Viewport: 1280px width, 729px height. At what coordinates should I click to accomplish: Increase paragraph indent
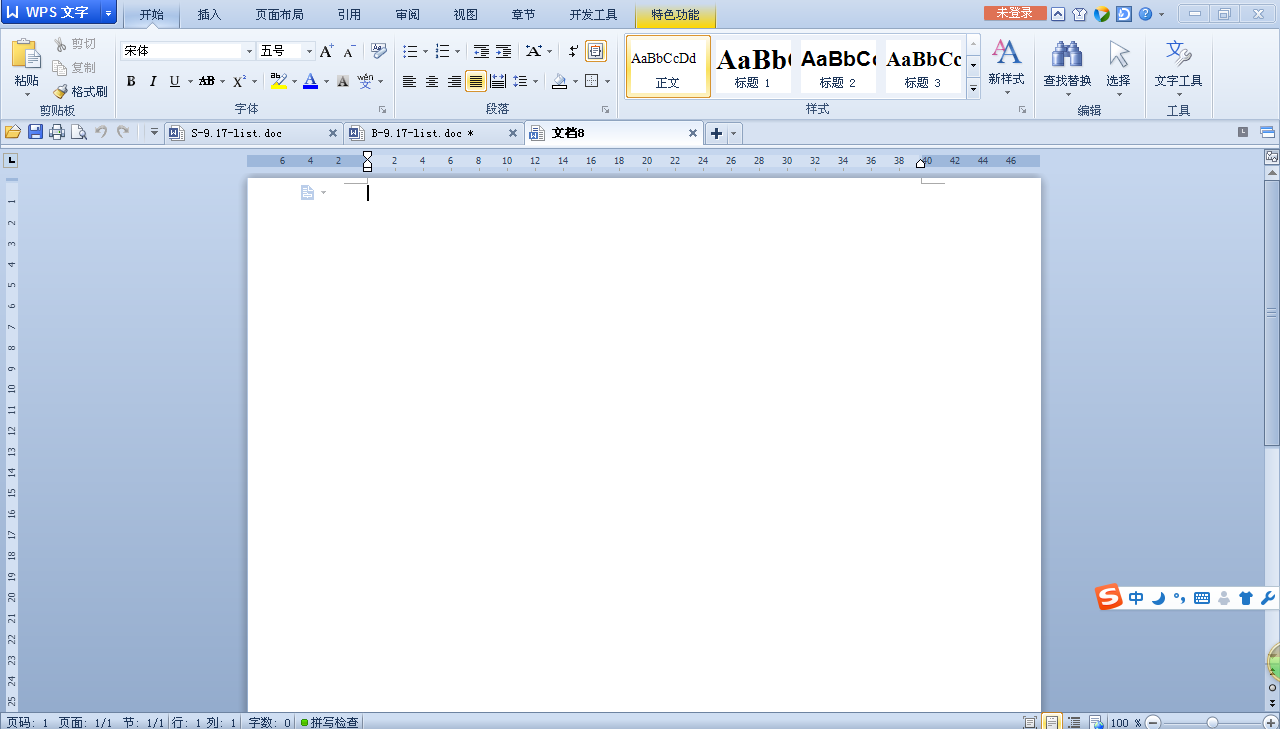click(x=503, y=51)
